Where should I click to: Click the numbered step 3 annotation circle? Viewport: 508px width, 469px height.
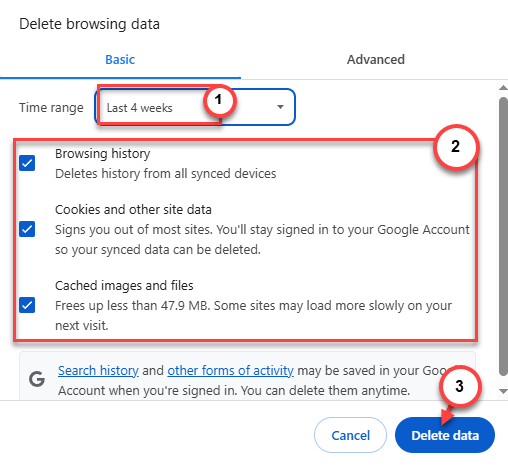460,386
